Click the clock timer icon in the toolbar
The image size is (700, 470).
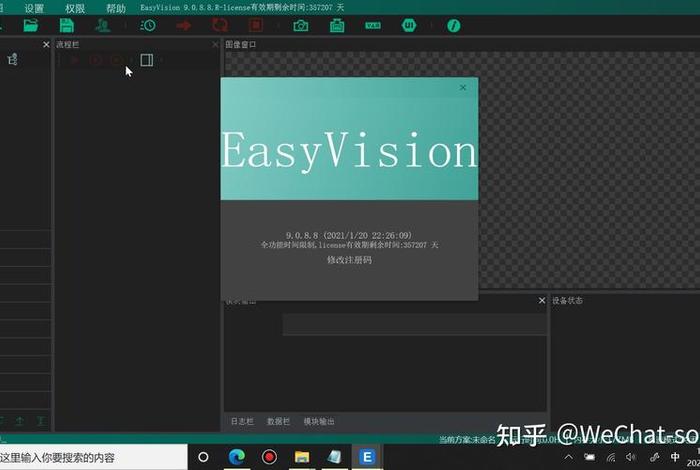pos(148,25)
